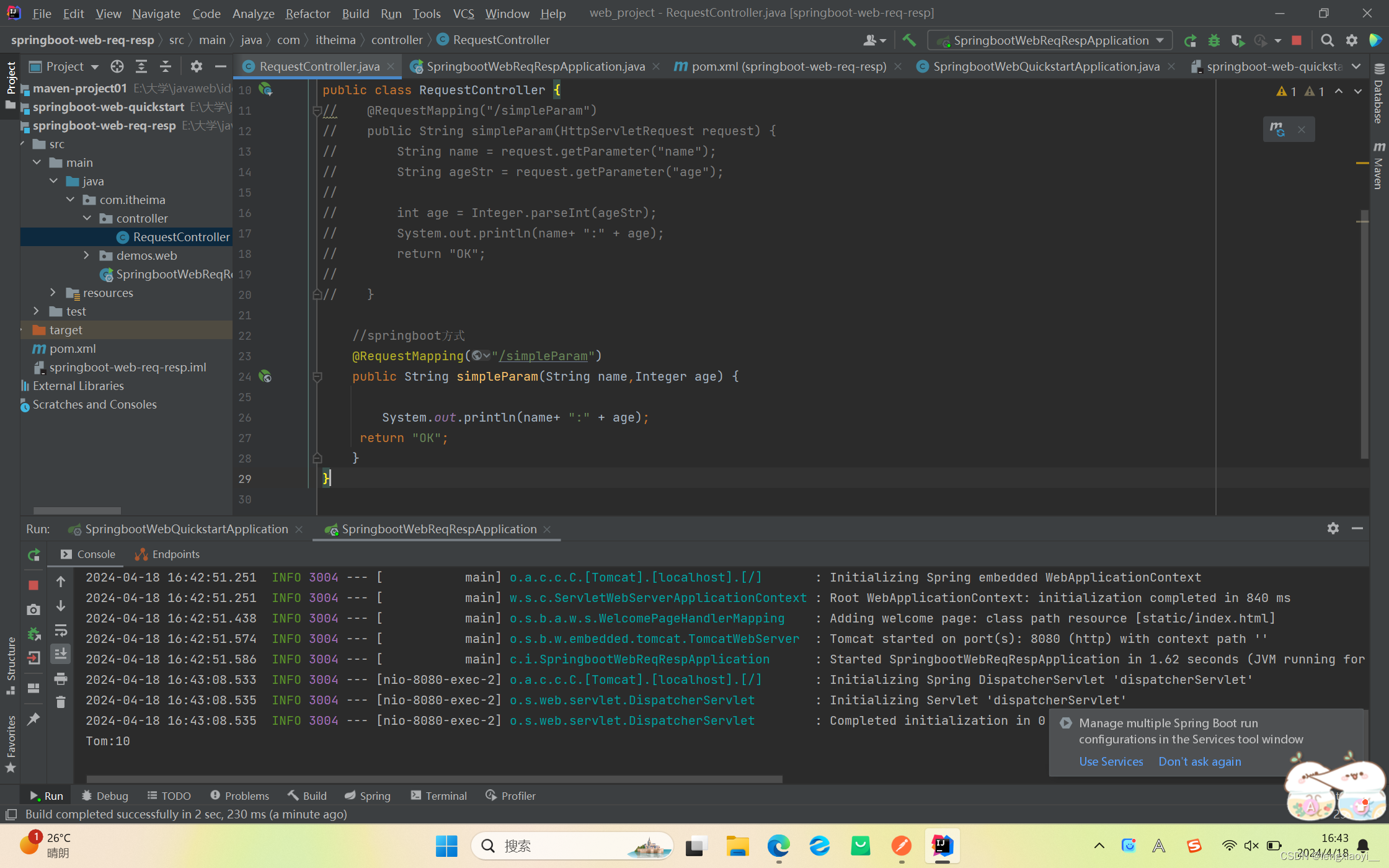Show hidden editor tabs dropdown
The height and width of the screenshot is (868, 1389).
pyautogui.click(x=1357, y=66)
